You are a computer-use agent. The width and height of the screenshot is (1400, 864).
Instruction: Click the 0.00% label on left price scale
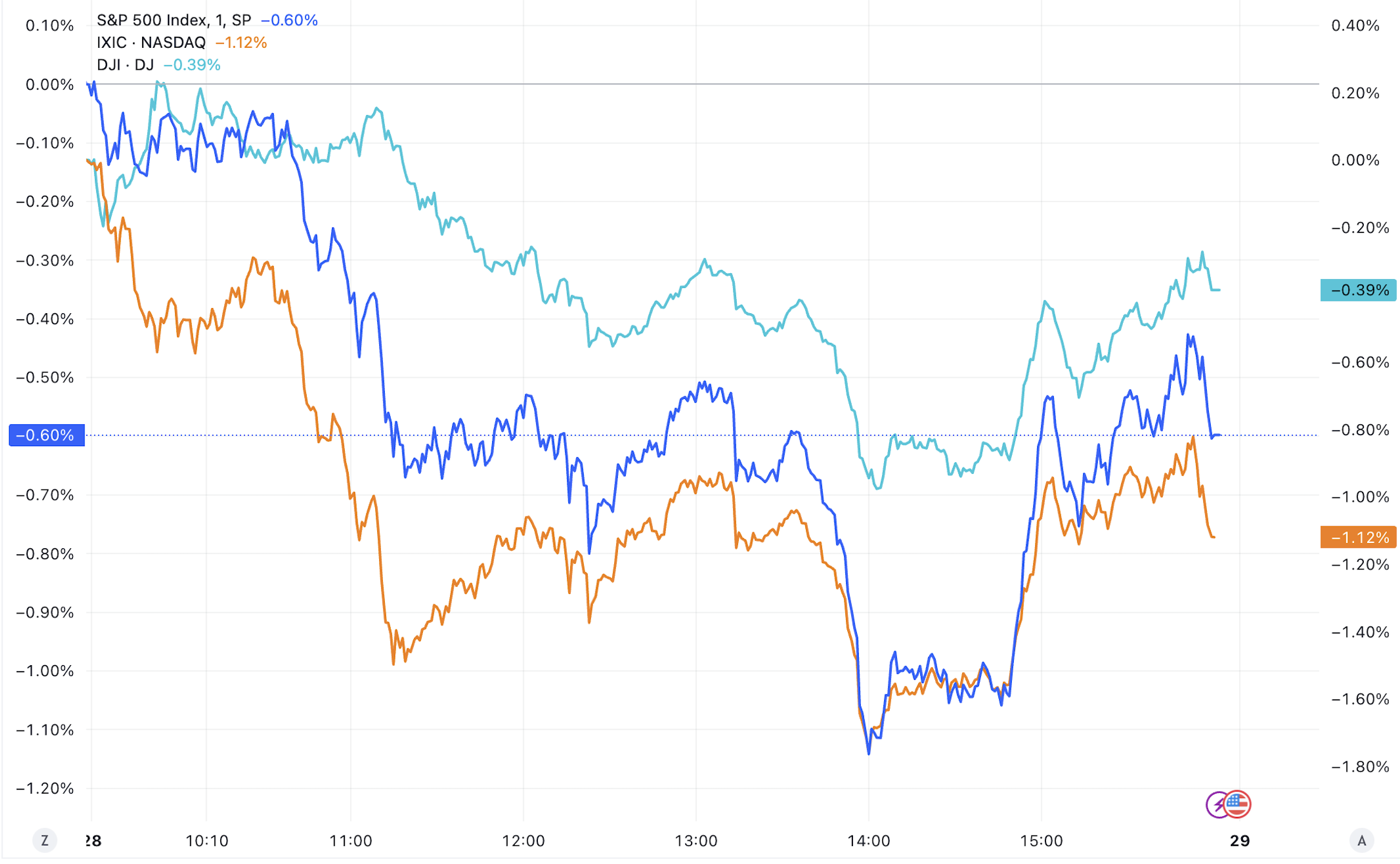50,85
